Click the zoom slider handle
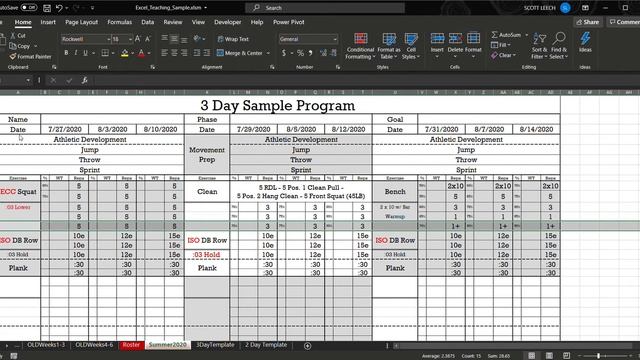Viewport: 640px width, 360px height. (598, 356)
